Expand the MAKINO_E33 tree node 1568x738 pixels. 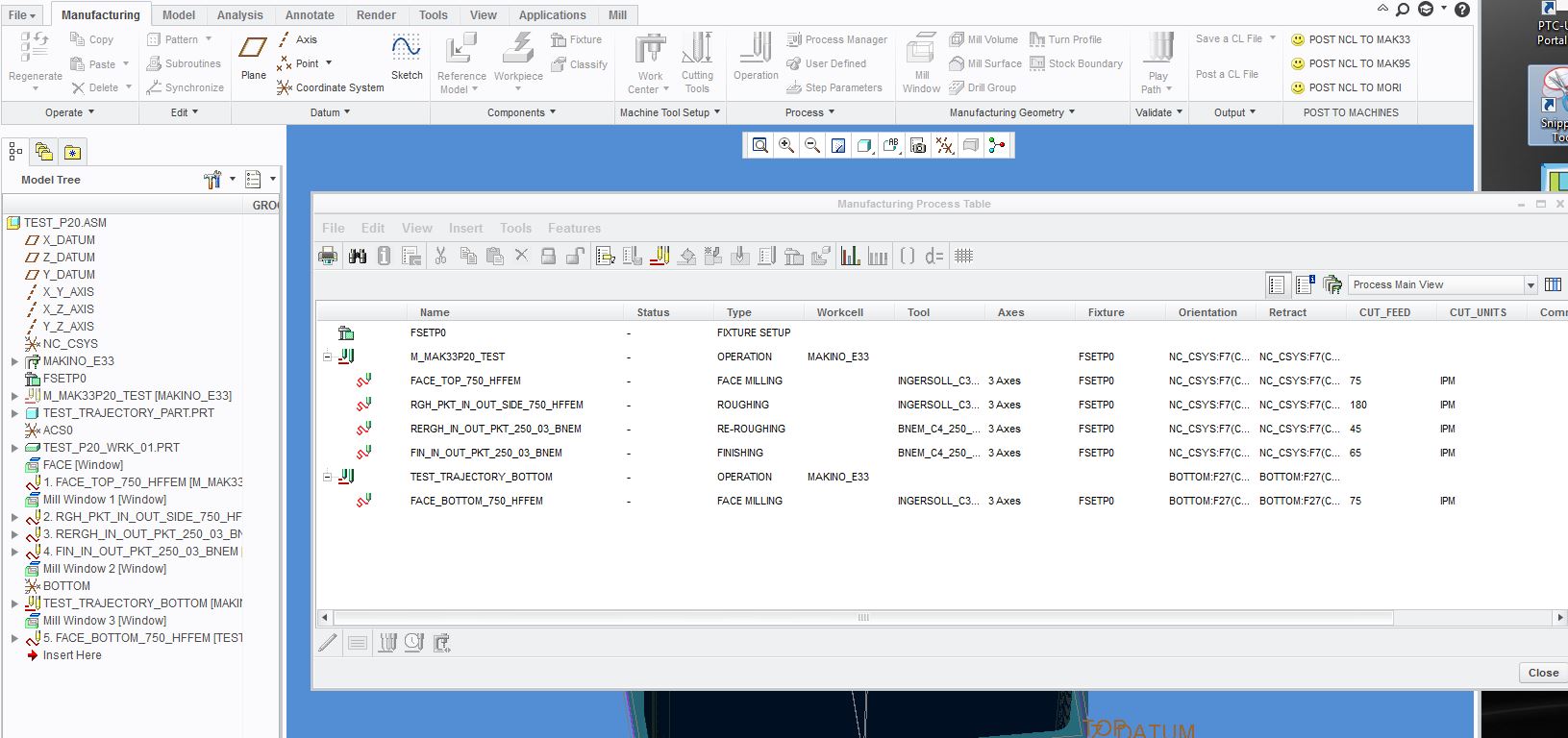pos(14,361)
